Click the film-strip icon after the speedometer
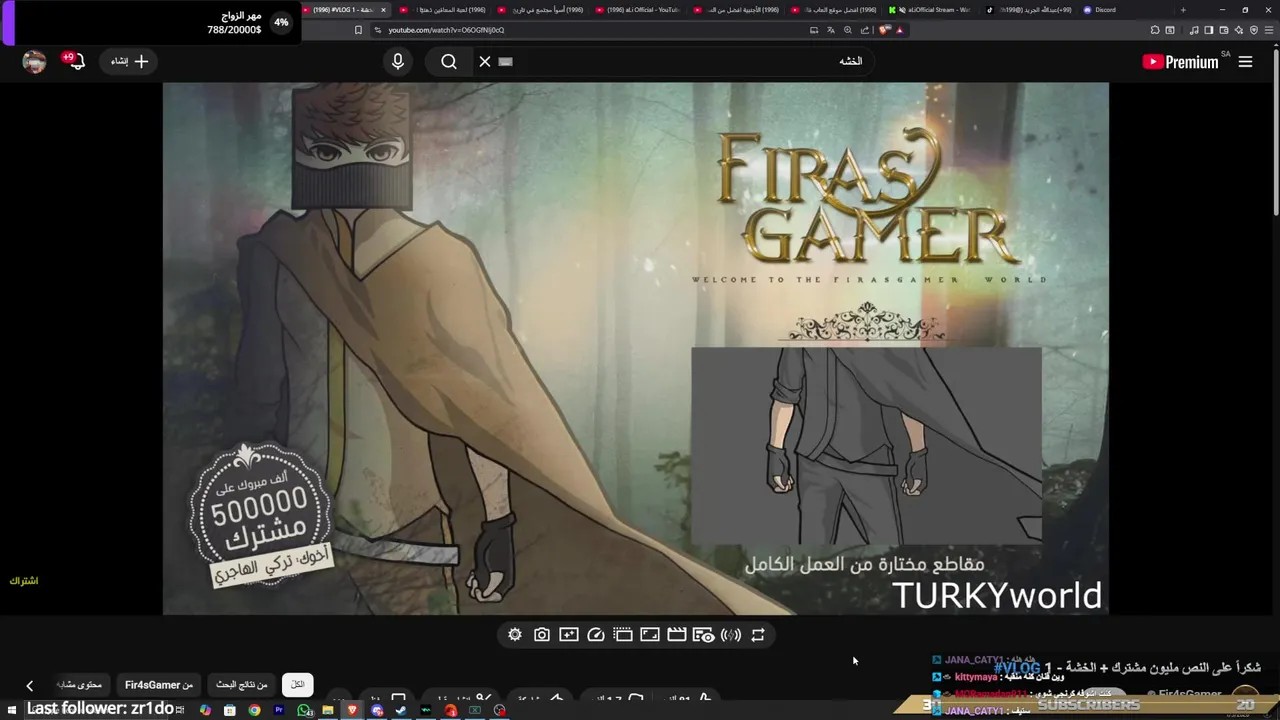 click(623, 635)
